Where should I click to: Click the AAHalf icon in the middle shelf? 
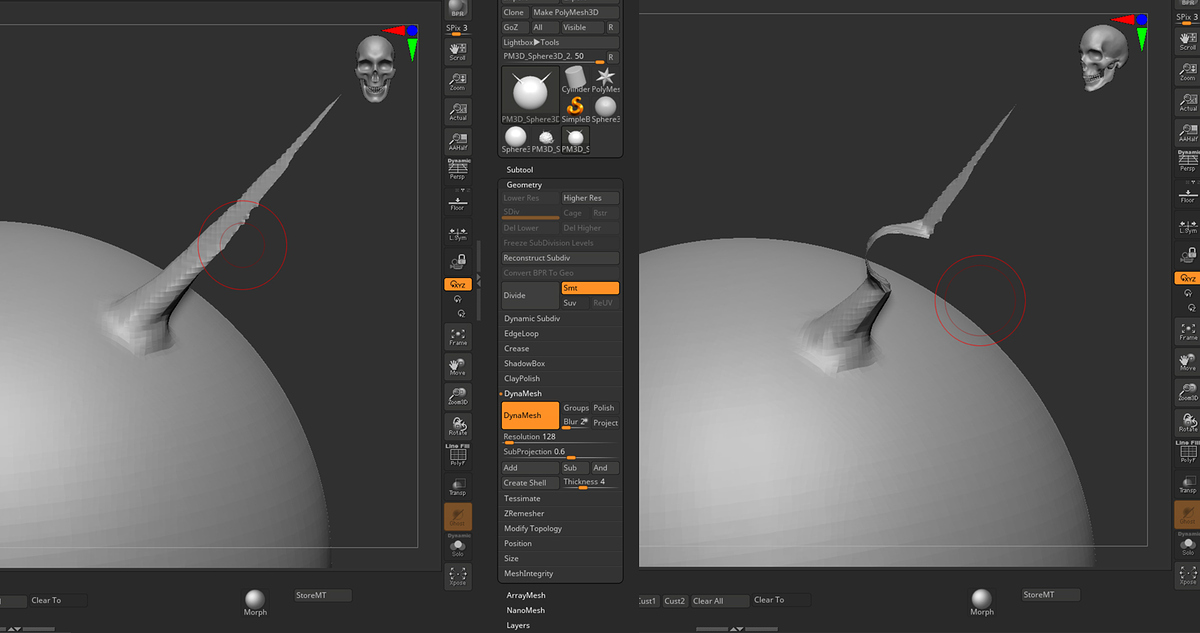[x=457, y=141]
